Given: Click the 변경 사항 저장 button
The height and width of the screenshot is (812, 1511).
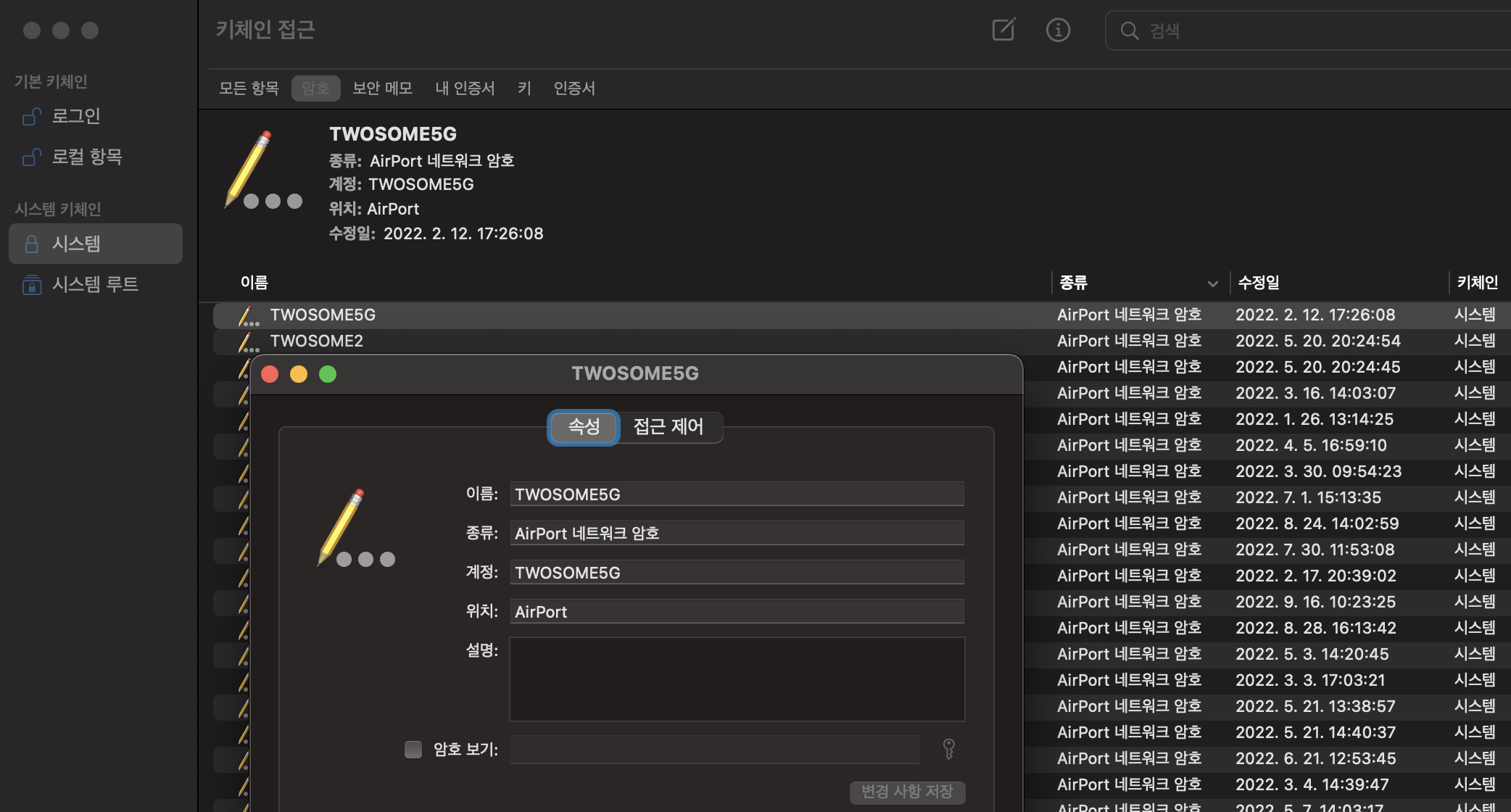Looking at the screenshot, I should [906, 792].
